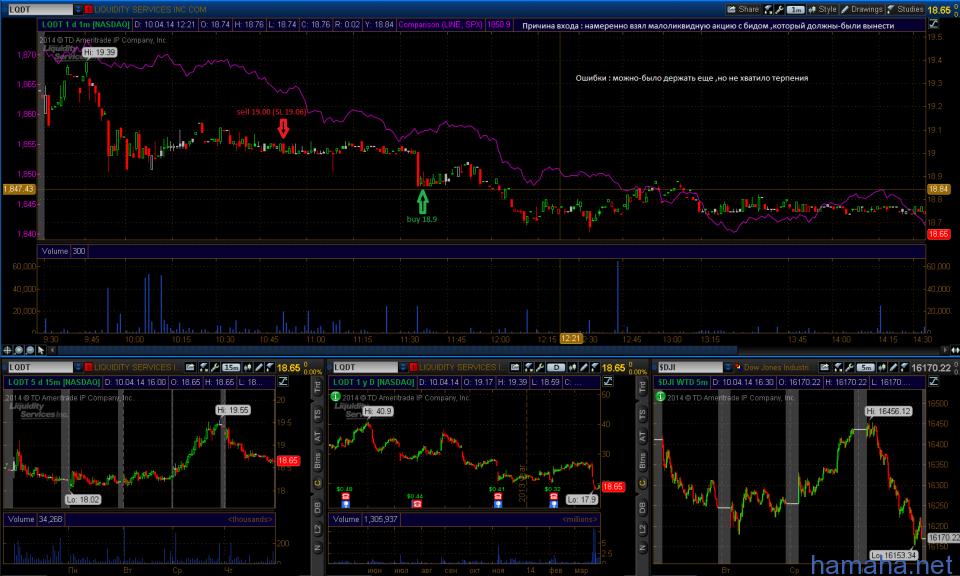Image resolution: width=960 pixels, height=576 pixels.
Task: Toggle the C side tab beside 15m chart
Action: click(x=318, y=484)
